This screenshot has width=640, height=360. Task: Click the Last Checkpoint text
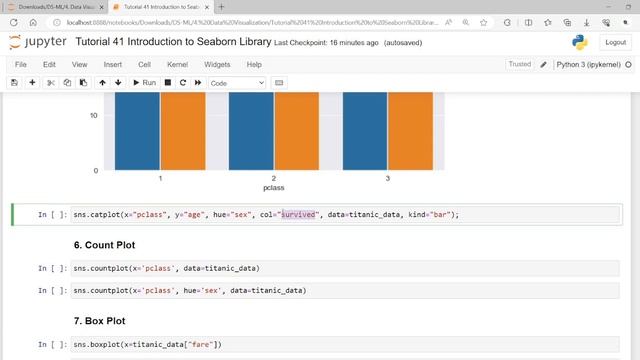pos(326,42)
